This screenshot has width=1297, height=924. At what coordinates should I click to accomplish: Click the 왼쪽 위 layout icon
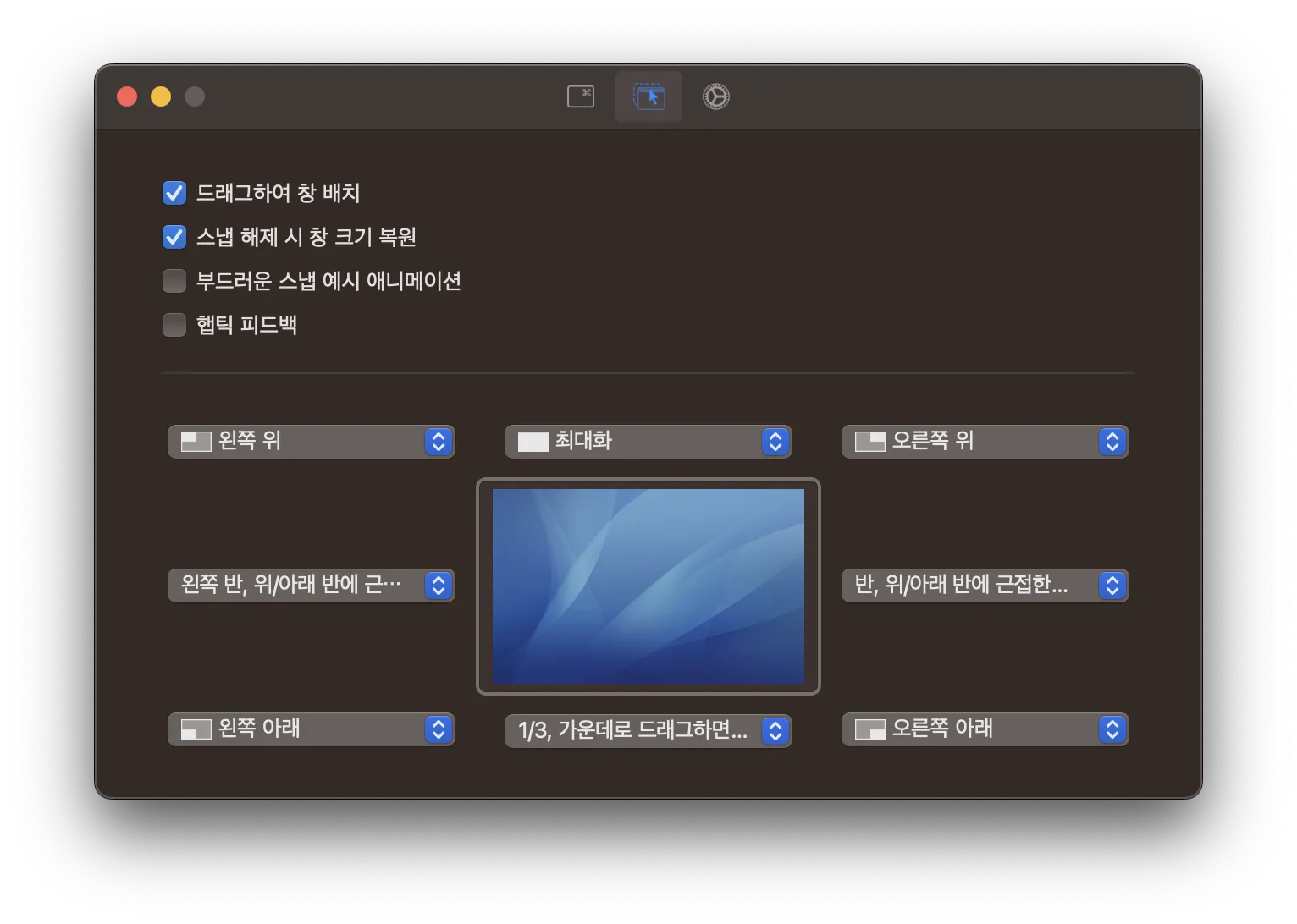tap(196, 442)
